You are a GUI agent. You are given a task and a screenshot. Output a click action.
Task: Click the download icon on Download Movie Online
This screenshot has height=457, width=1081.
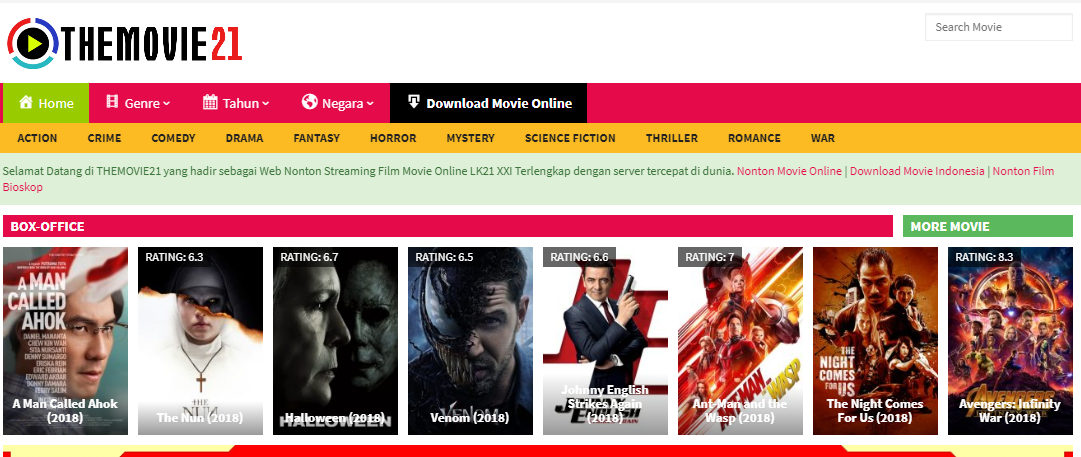(x=414, y=103)
